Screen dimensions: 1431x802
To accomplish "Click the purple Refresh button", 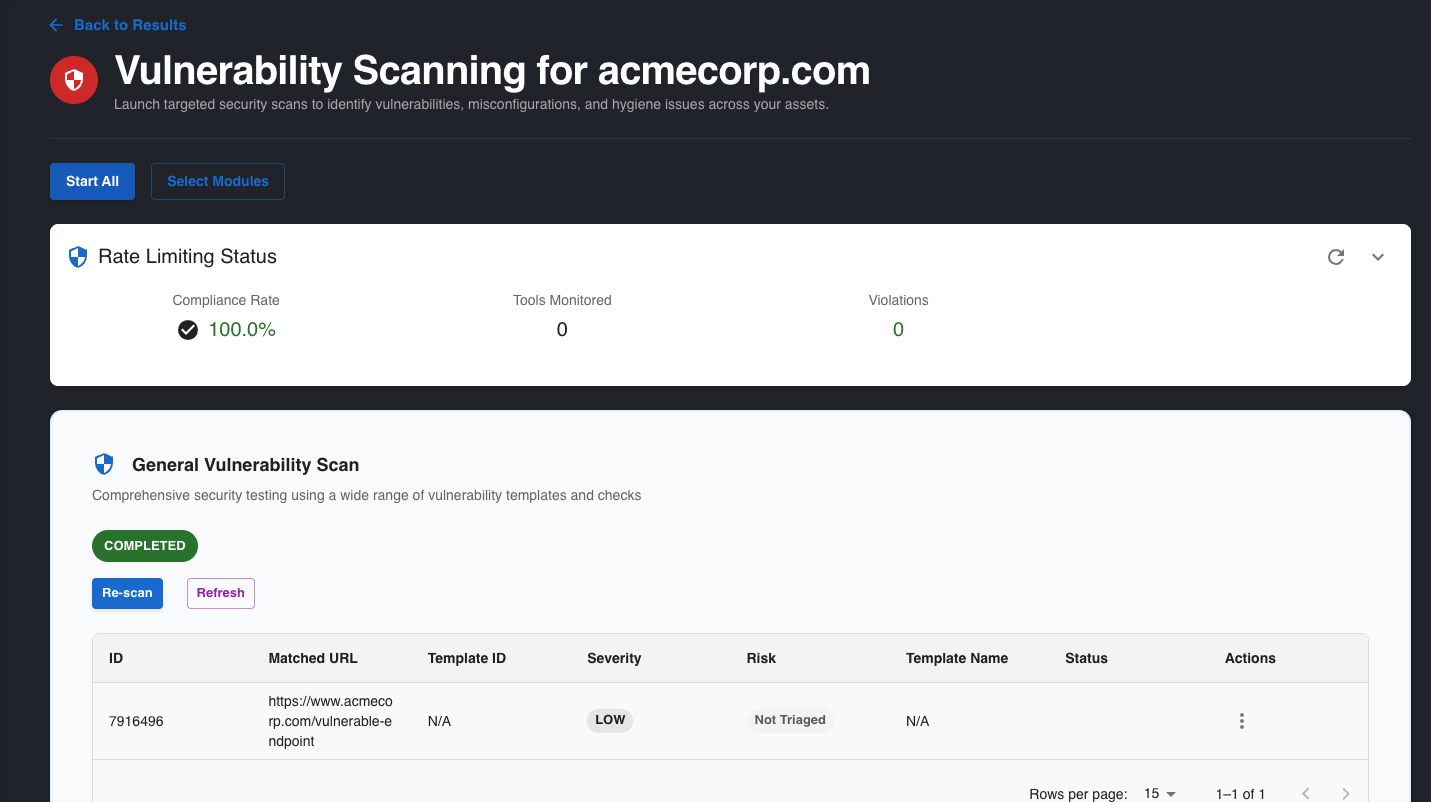I will click(220, 593).
